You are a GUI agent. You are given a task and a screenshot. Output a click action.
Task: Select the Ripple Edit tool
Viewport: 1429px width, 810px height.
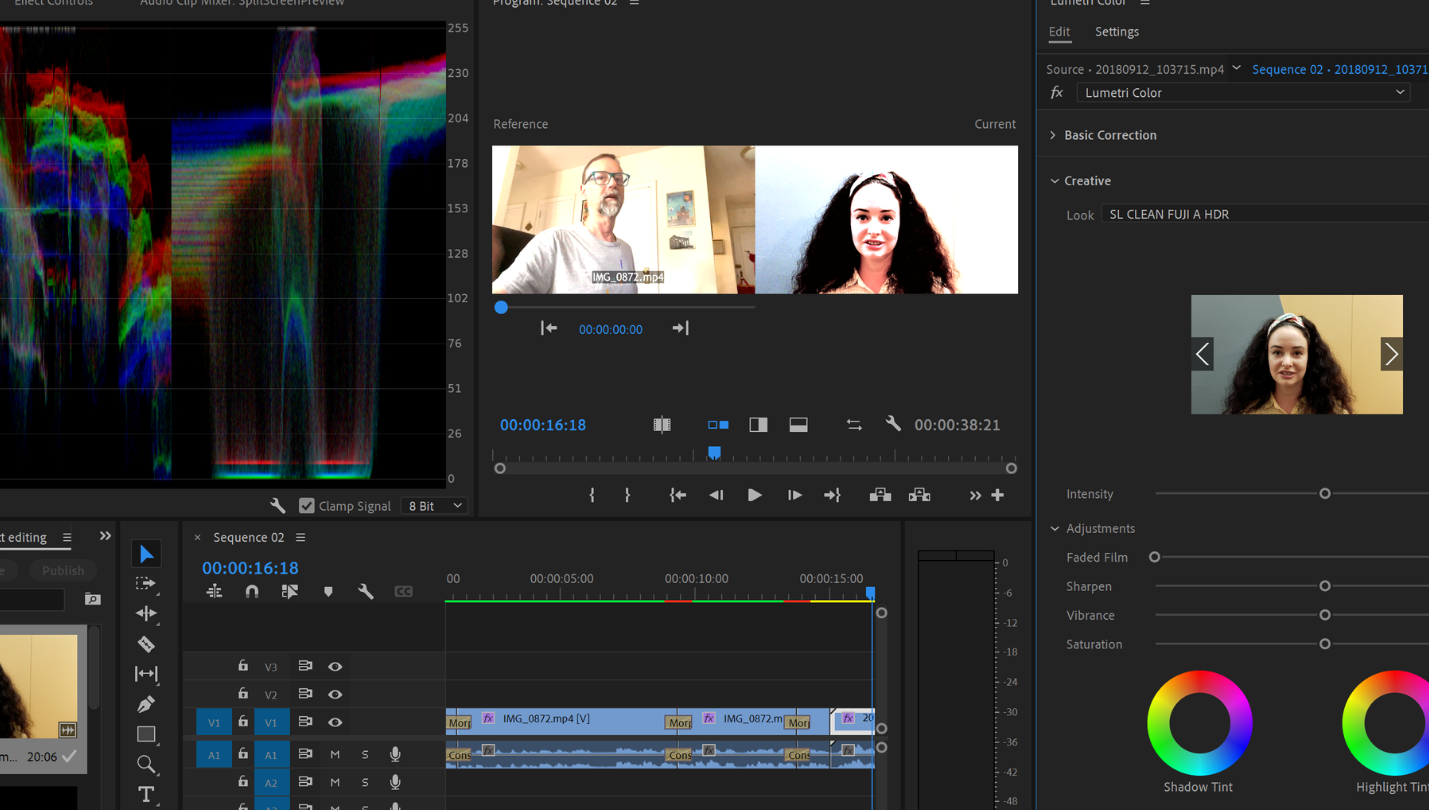tap(146, 614)
